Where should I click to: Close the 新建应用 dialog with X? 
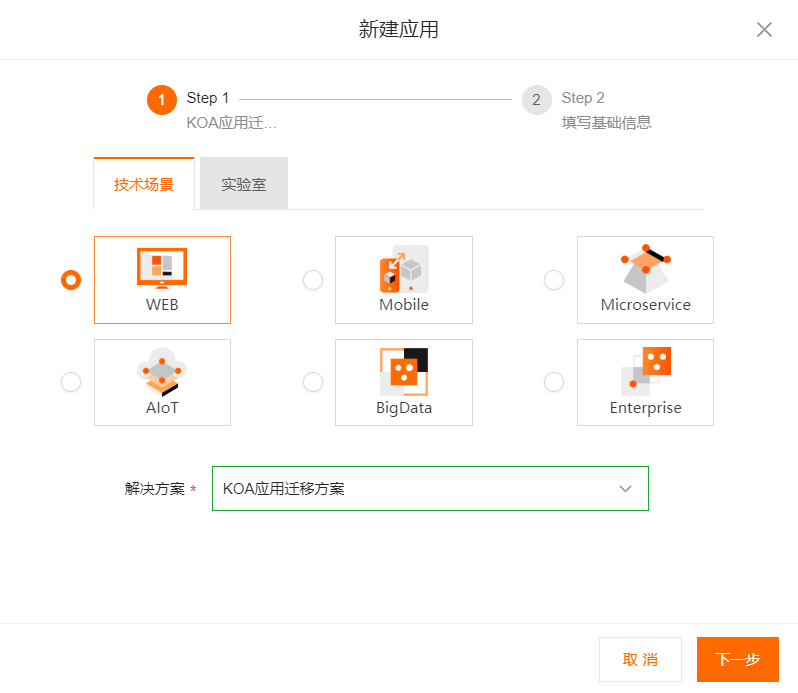coord(764,30)
